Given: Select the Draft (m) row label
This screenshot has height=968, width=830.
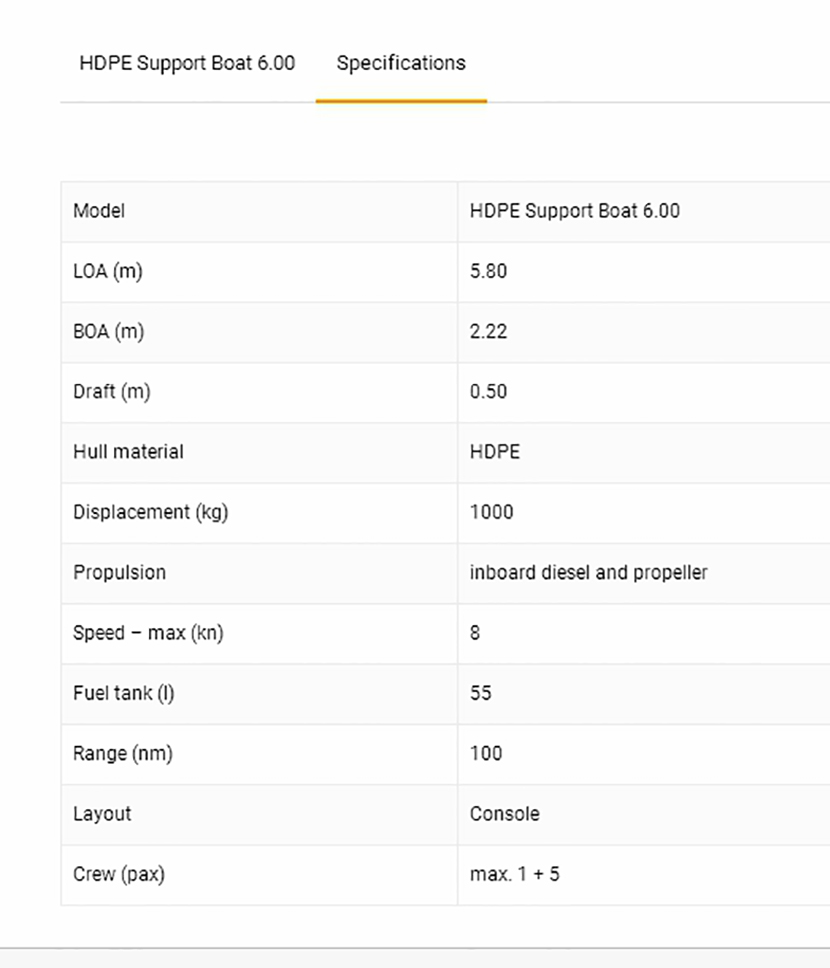Looking at the screenshot, I should click(x=111, y=391).
